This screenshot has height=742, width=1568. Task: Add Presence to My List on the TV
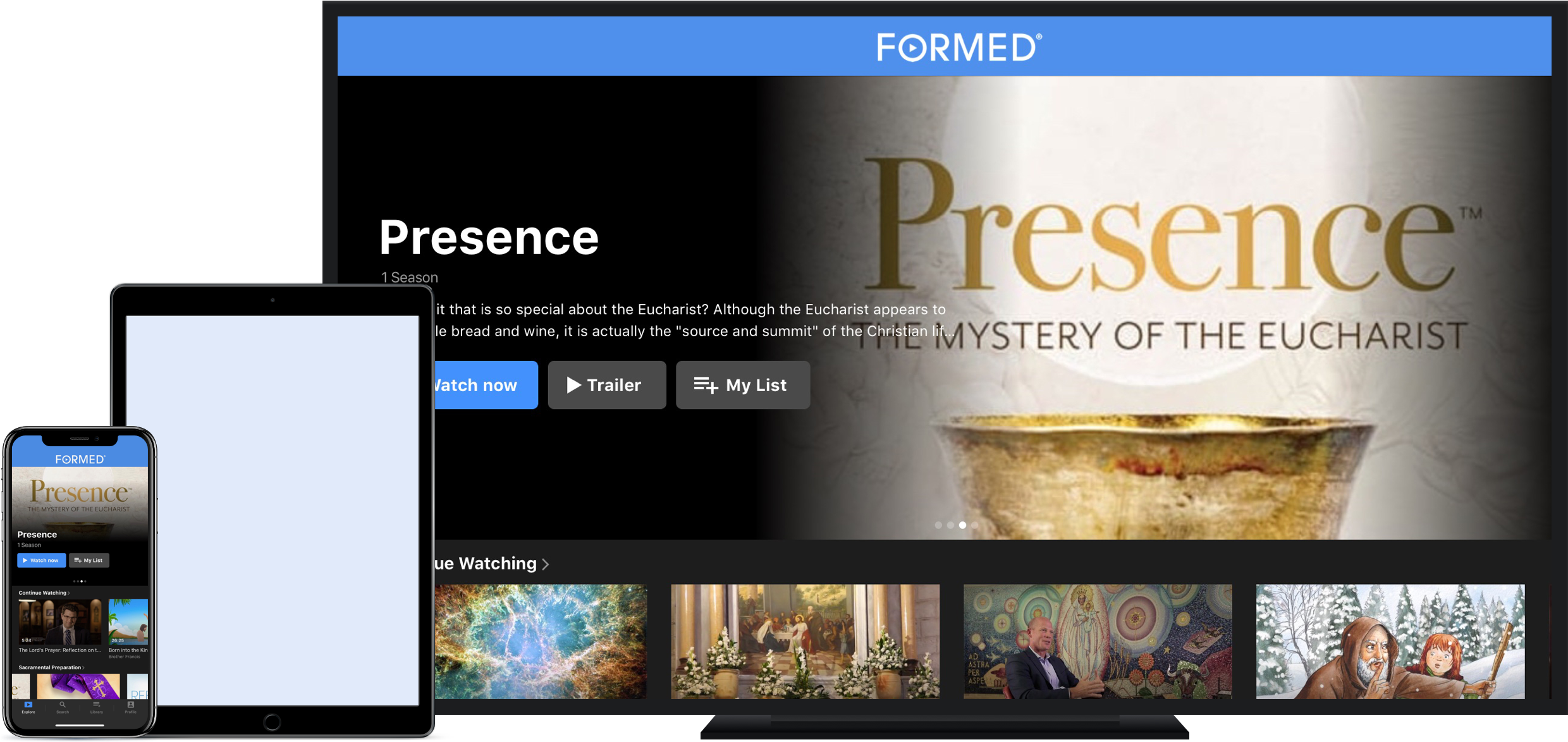(x=743, y=385)
